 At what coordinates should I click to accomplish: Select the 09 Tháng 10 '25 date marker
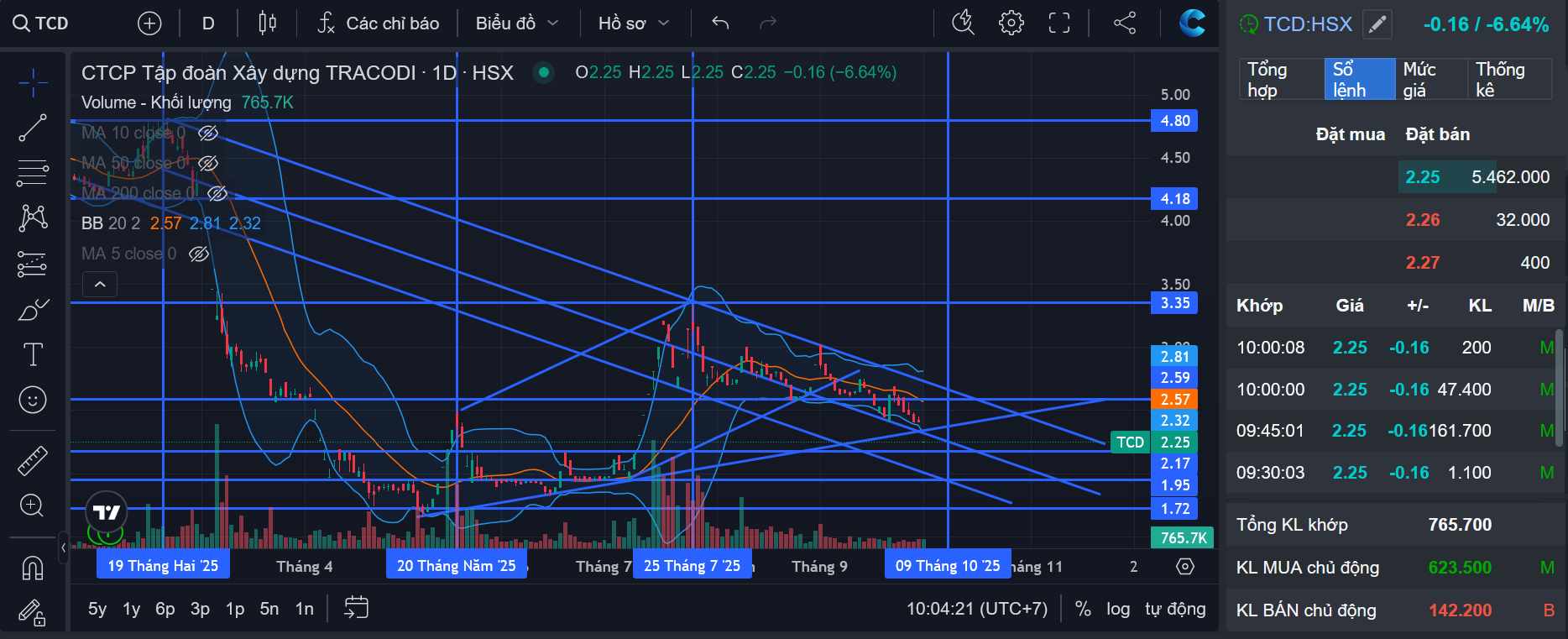pos(948,566)
